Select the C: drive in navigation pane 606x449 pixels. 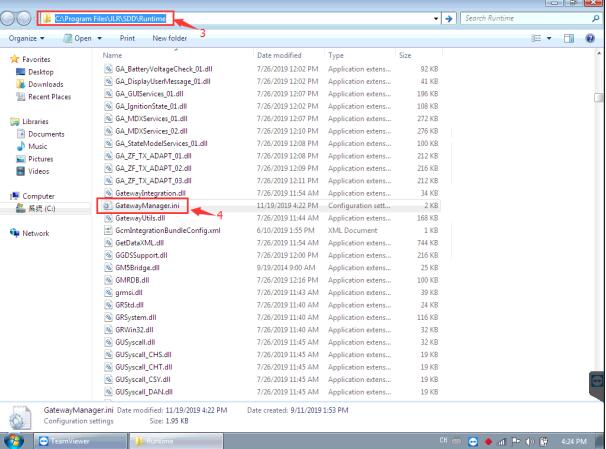coord(45,209)
